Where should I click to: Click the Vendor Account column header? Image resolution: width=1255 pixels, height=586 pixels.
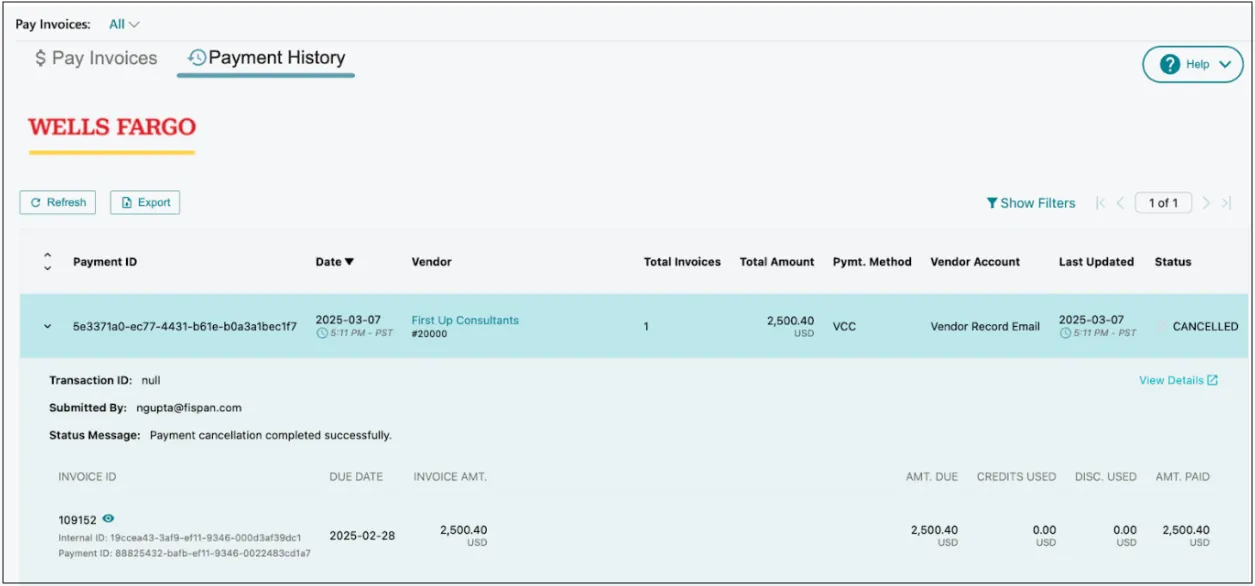(975, 262)
